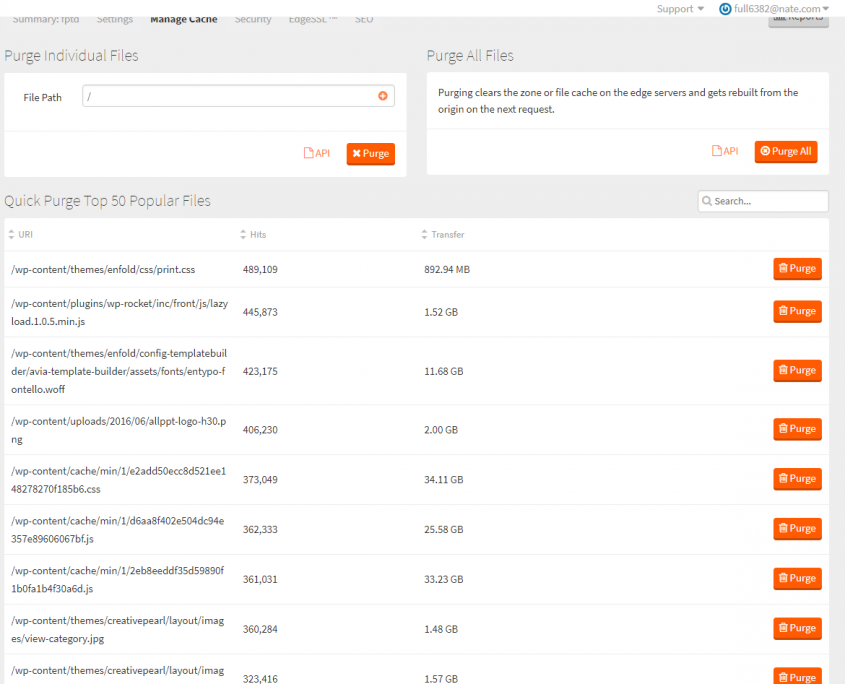The image size is (845, 684).
Task: Purge the print.css file
Action: [x=797, y=269]
